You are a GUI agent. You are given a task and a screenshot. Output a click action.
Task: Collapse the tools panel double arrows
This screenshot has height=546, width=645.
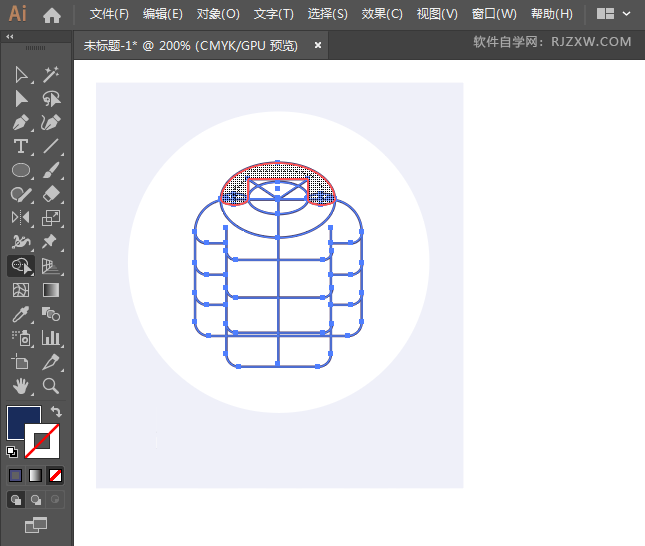[x=10, y=36]
